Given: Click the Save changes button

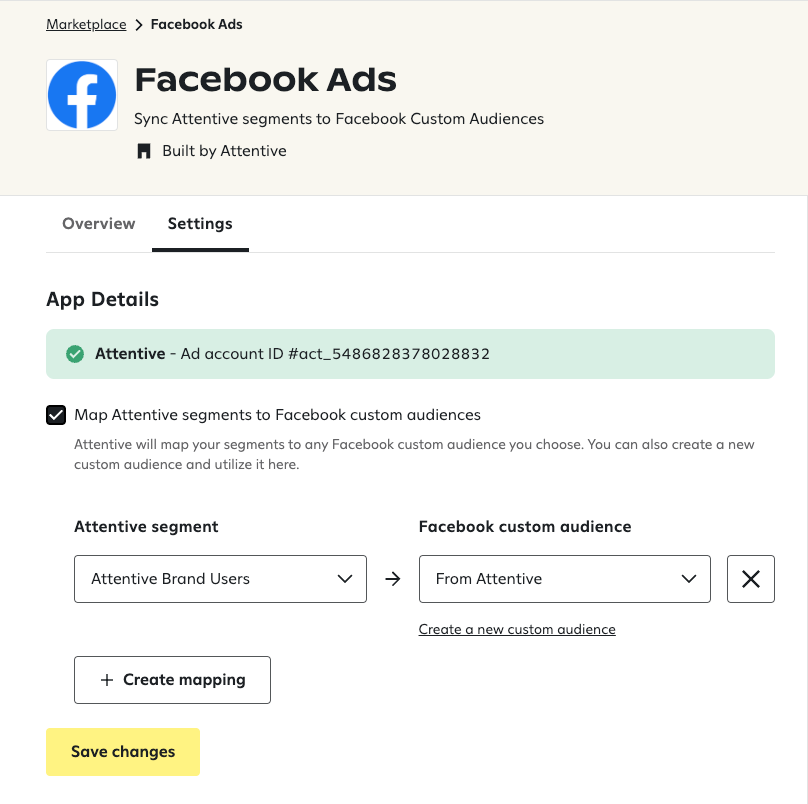Looking at the screenshot, I should (x=122, y=751).
